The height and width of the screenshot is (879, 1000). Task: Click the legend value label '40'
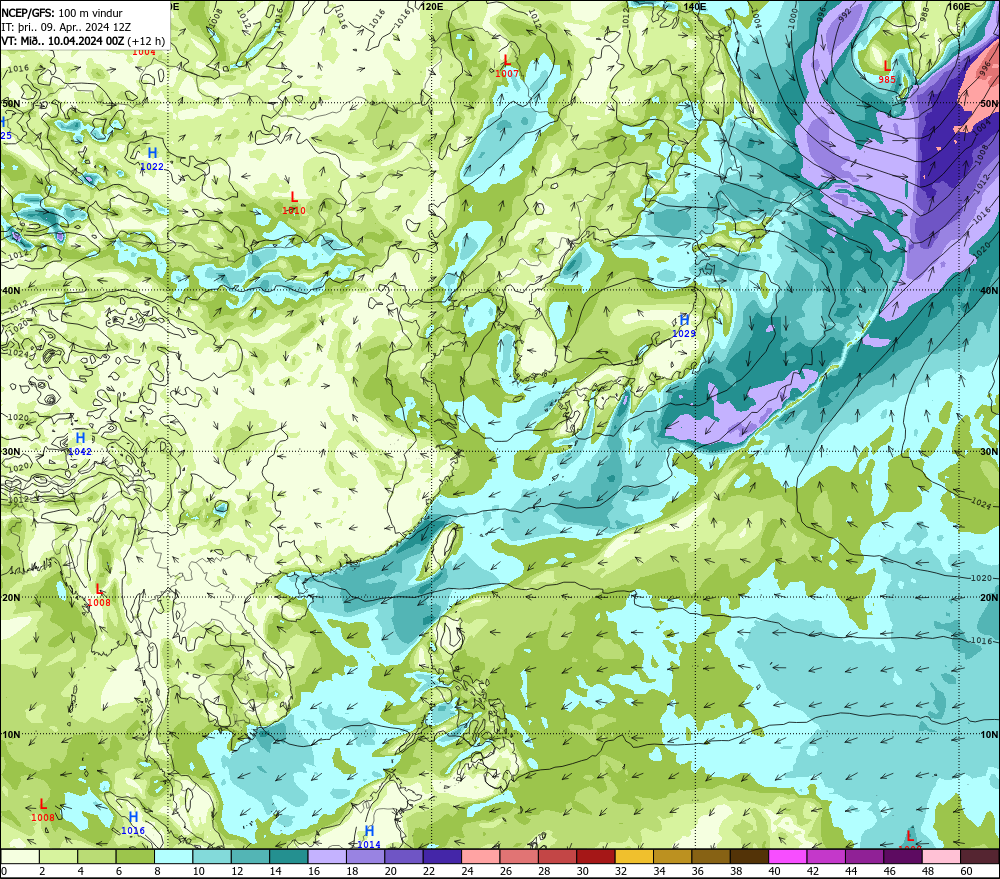coord(774,871)
